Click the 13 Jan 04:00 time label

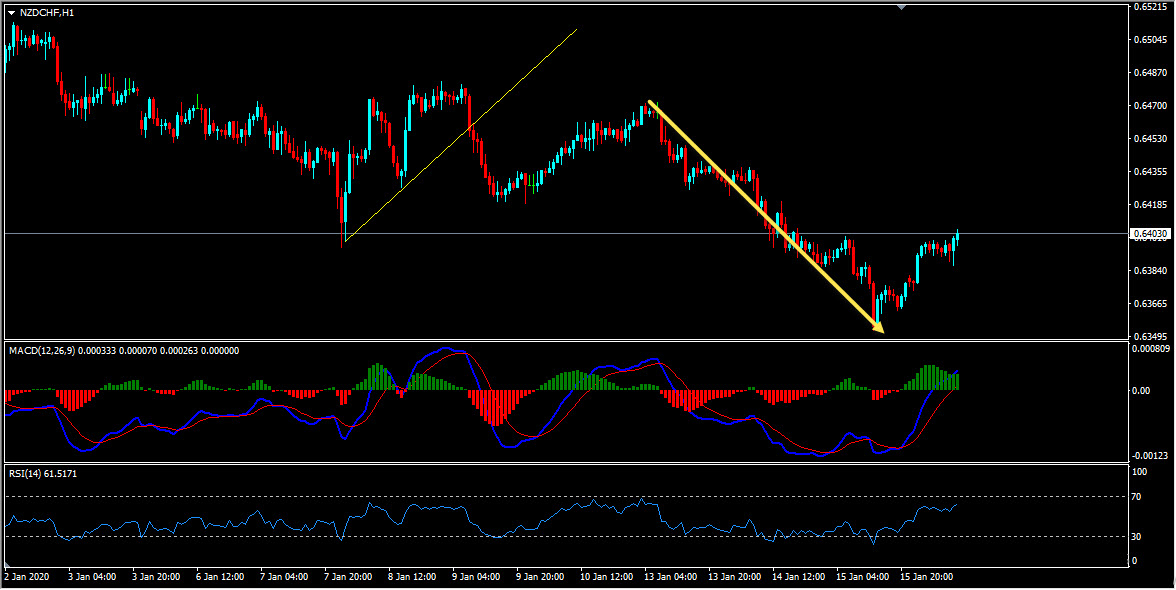pos(671,578)
